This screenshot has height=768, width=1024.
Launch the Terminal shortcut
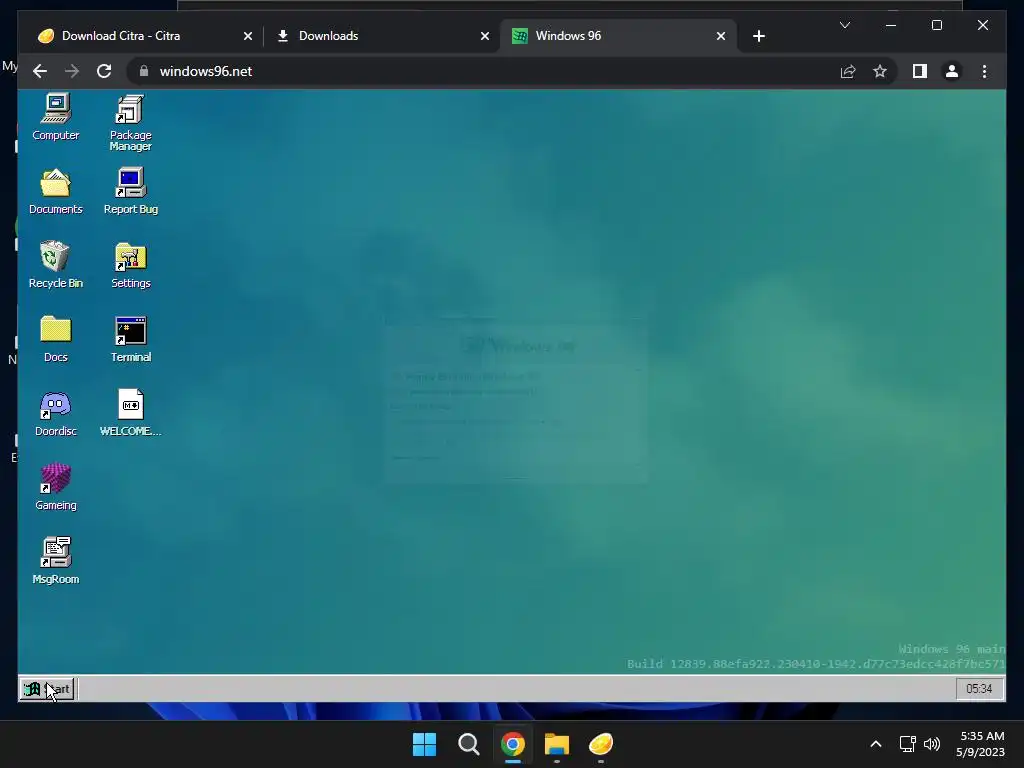coord(131,338)
